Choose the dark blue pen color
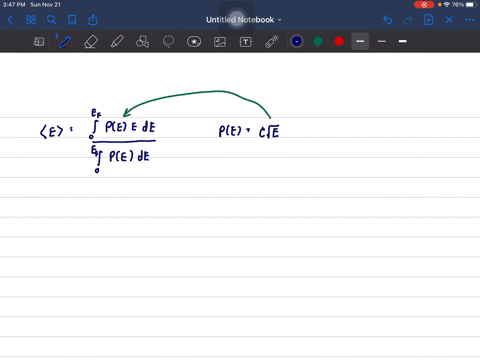480x360 pixels. (297, 41)
